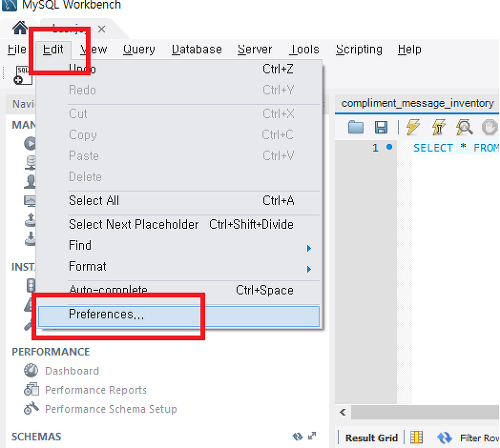Expand the Find submenu arrow
This screenshot has width=500, height=448.
309,248
